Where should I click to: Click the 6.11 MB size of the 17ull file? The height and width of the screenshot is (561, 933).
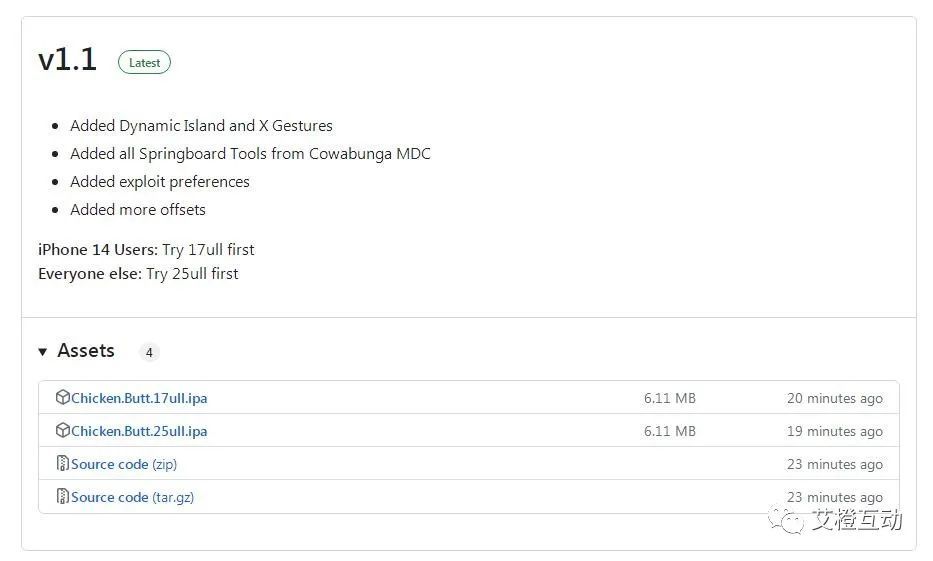(x=669, y=398)
